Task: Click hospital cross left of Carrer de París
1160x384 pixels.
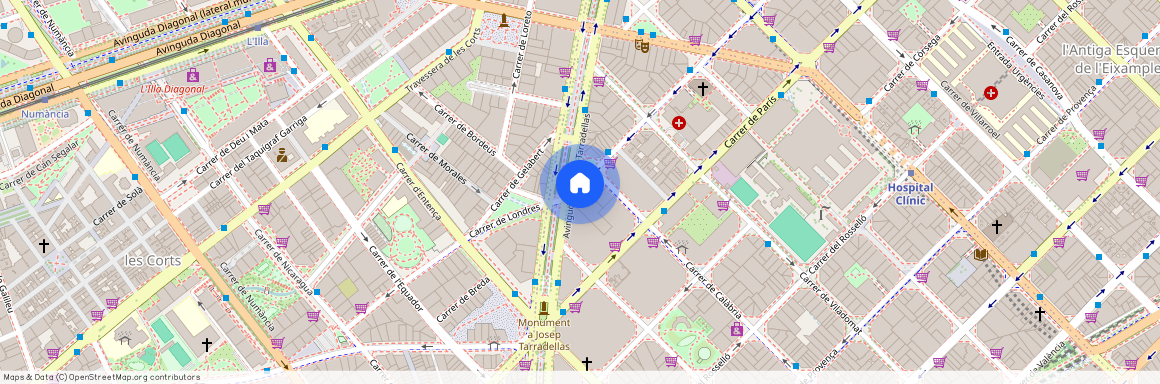Action: click(x=678, y=123)
